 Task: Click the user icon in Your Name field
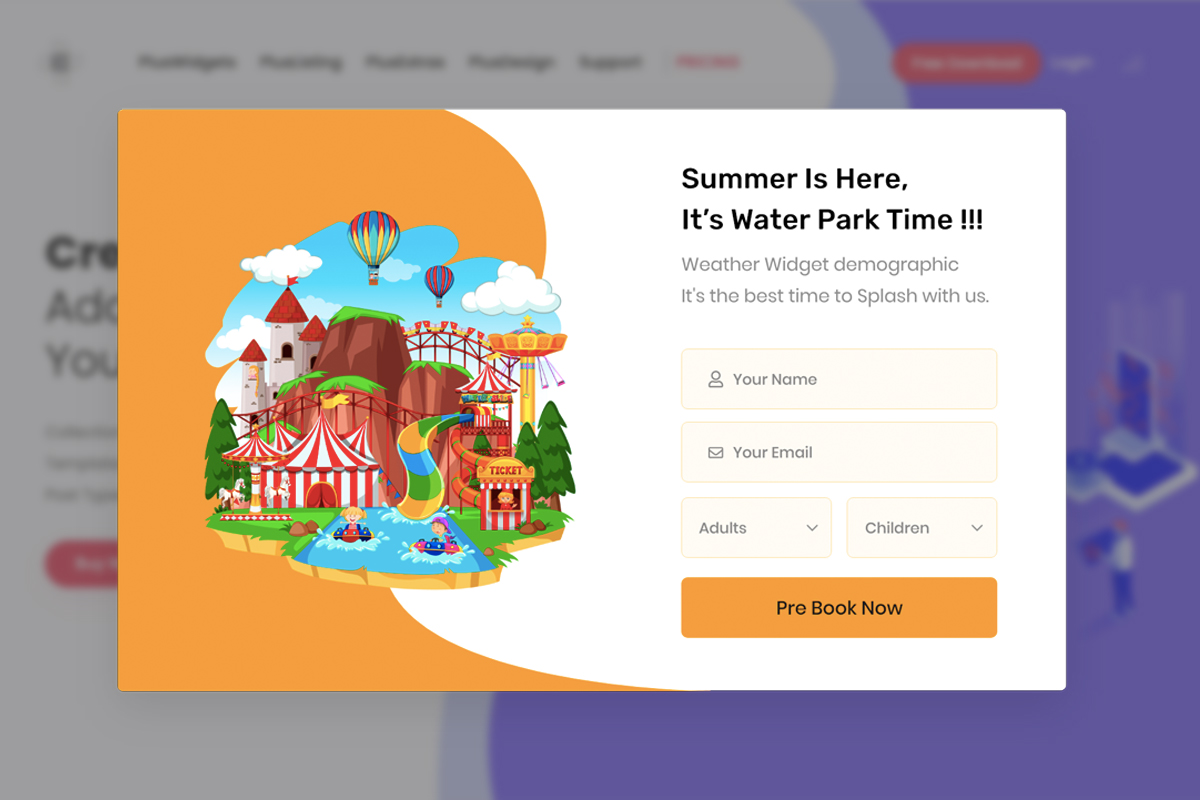(x=715, y=379)
